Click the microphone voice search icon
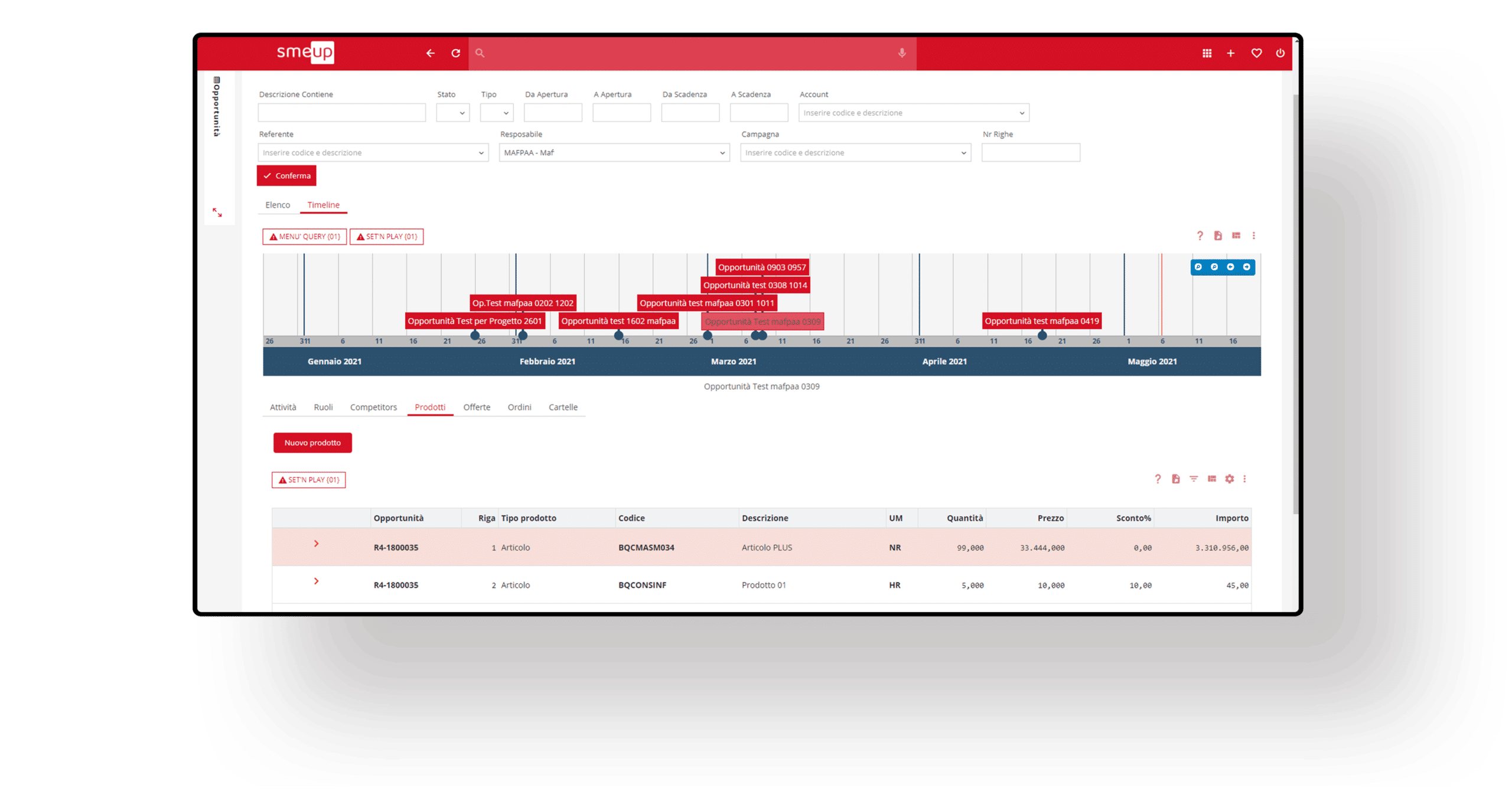The height and width of the screenshot is (801, 1512). pos(901,53)
